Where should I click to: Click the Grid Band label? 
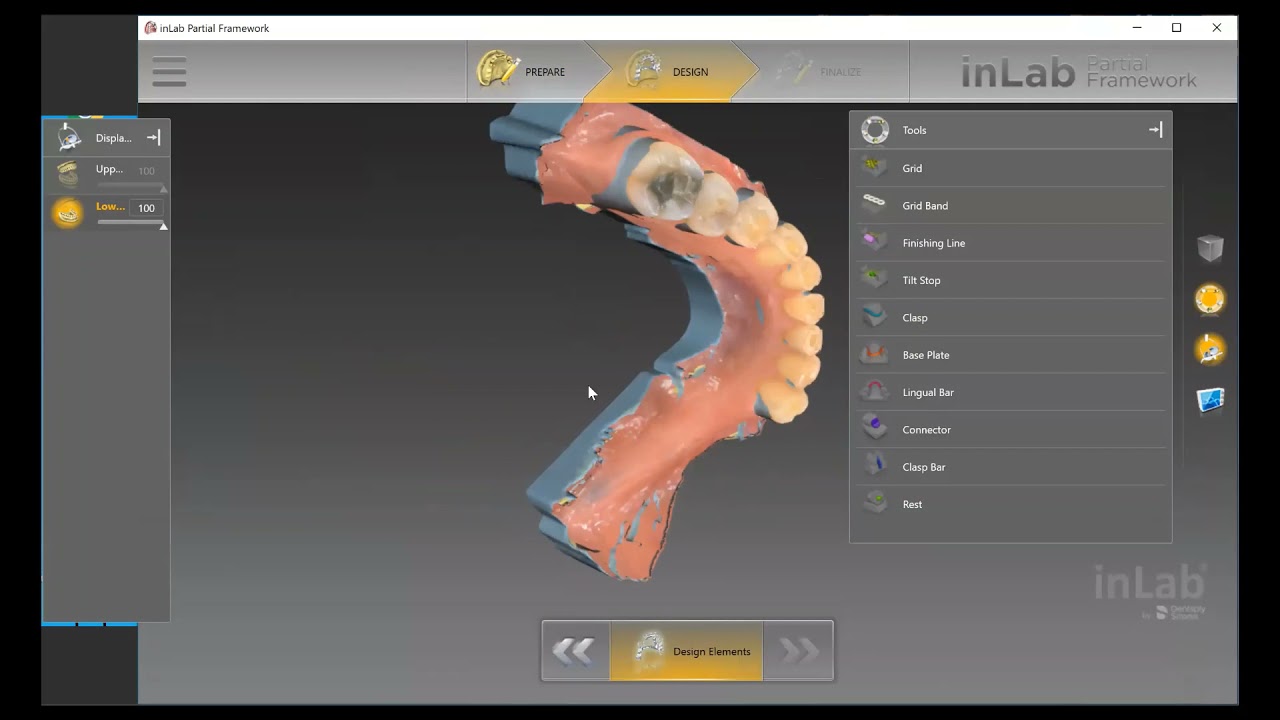coord(925,206)
